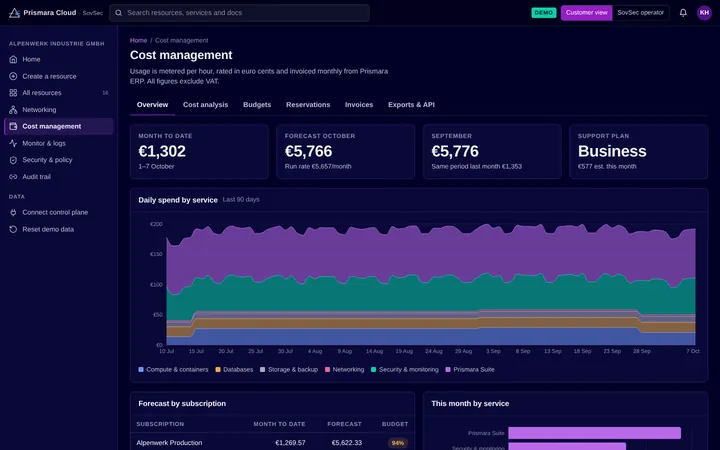Click the DEMO badge
720x450 pixels.
544,13
